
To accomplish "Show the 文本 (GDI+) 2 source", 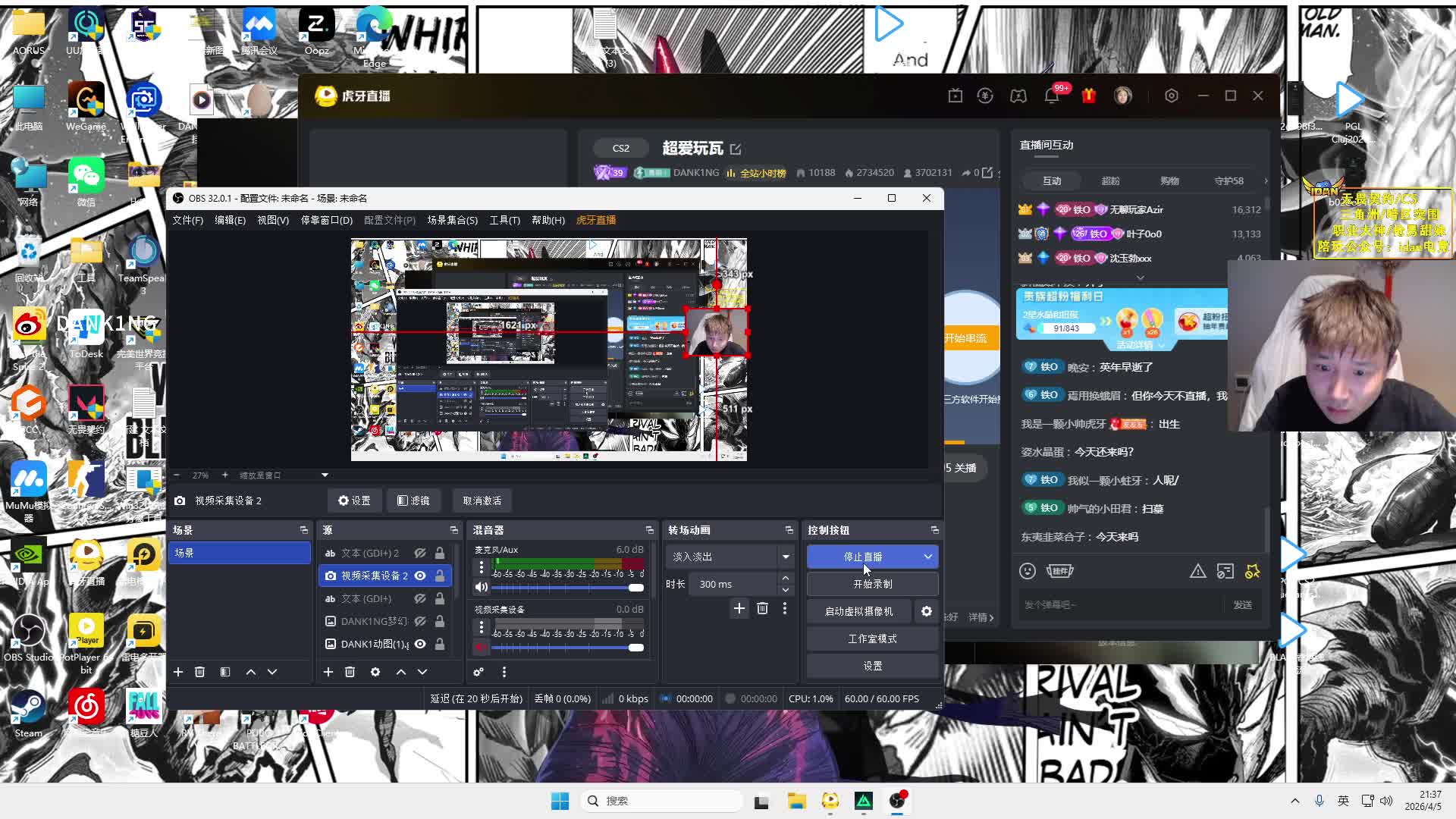I will (x=420, y=553).
